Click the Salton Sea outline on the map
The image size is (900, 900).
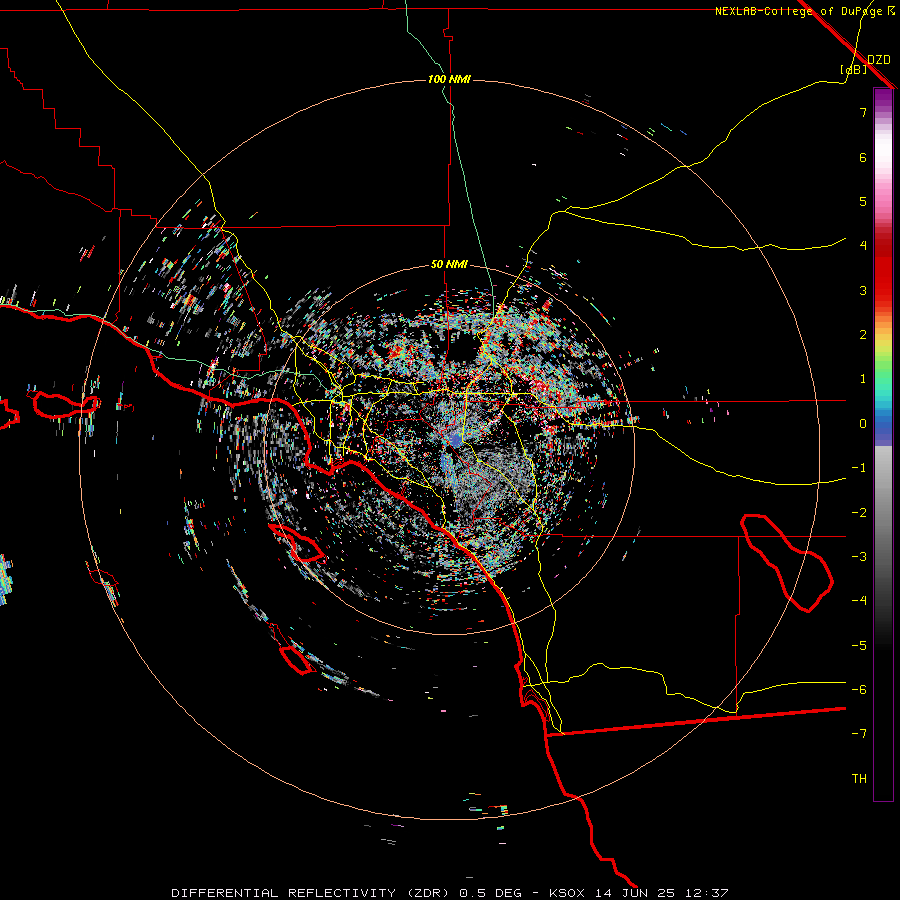tap(786, 562)
